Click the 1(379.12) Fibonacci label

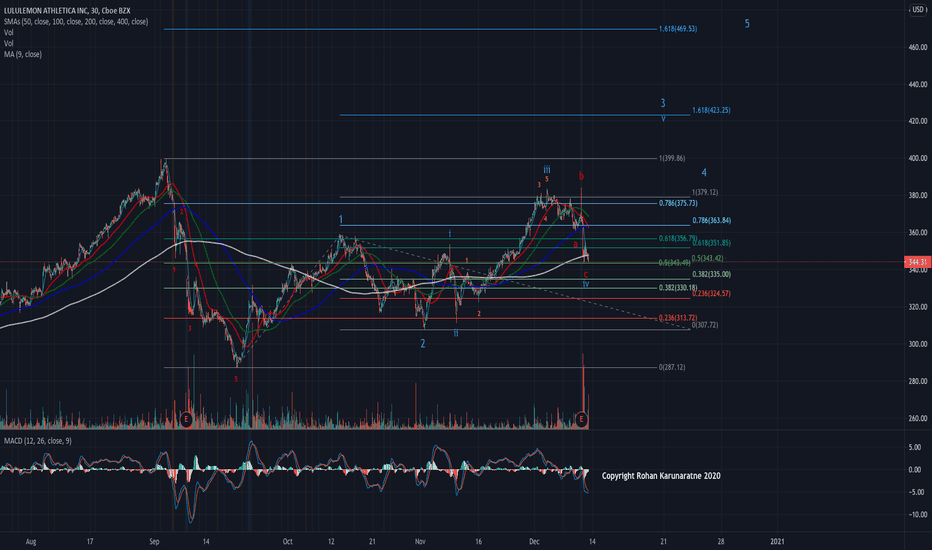(705, 192)
